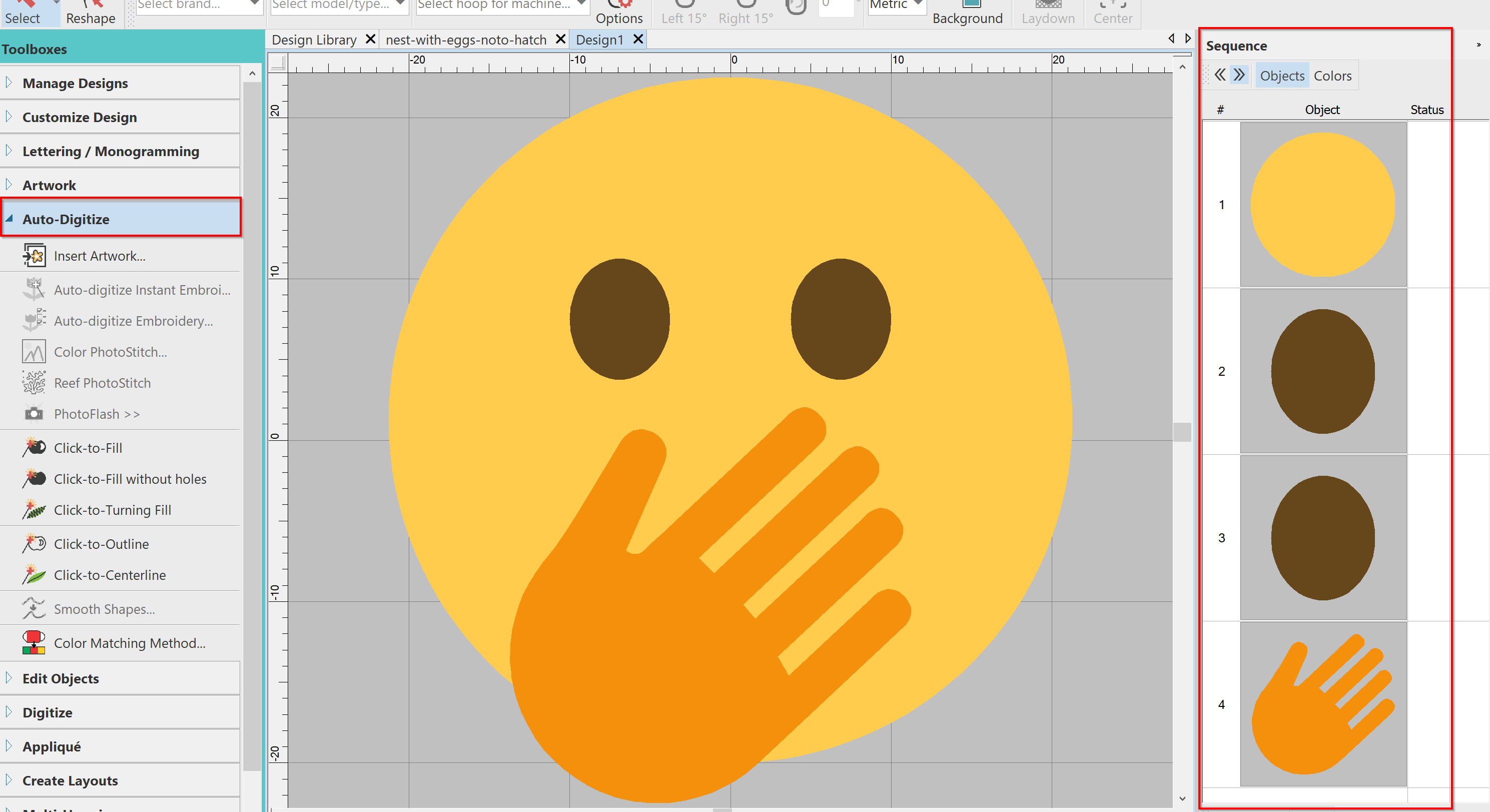The image size is (1490, 812).
Task: Click the Status column header
Action: (x=1426, y=109)
